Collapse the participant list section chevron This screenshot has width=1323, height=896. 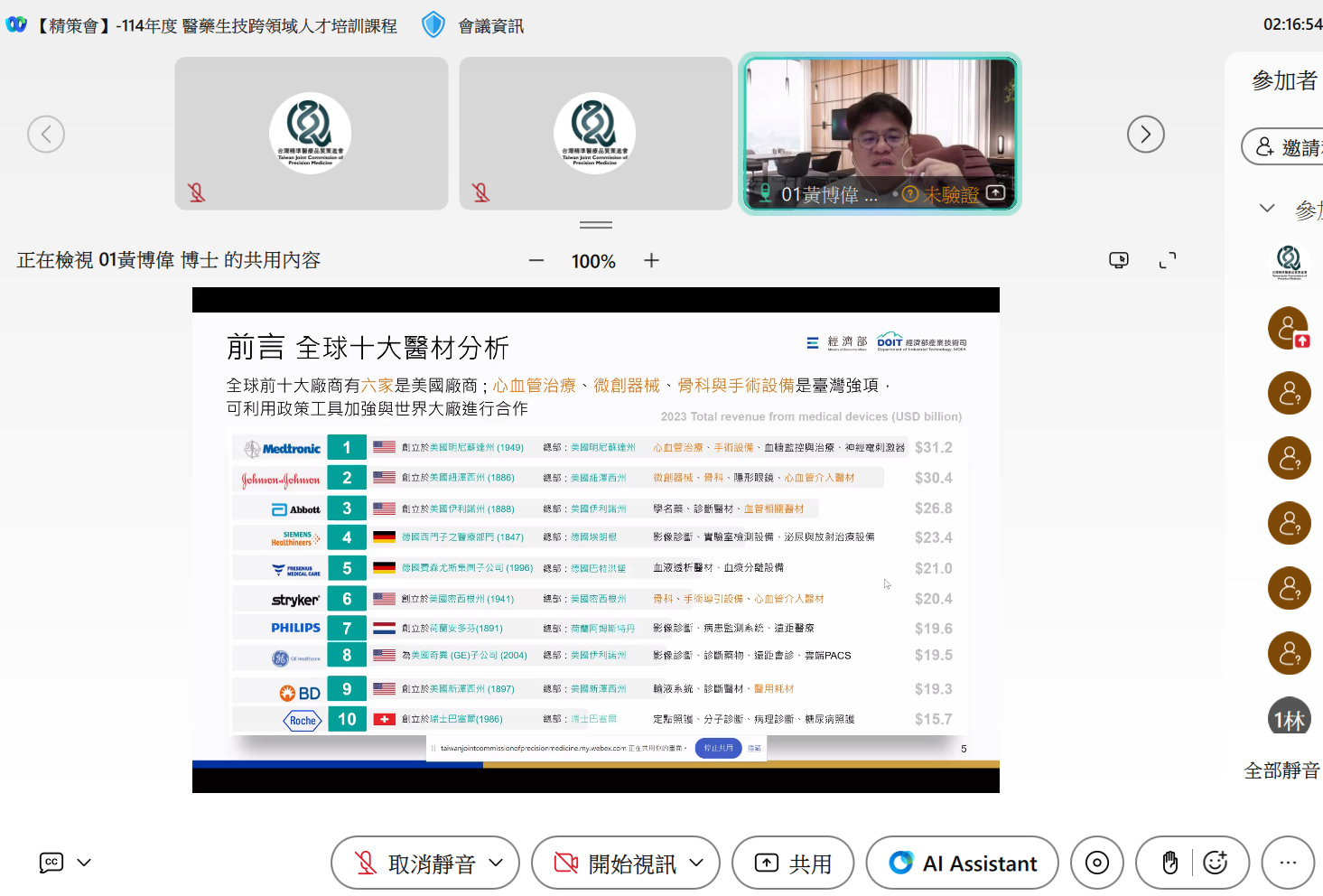[1267, 208]
